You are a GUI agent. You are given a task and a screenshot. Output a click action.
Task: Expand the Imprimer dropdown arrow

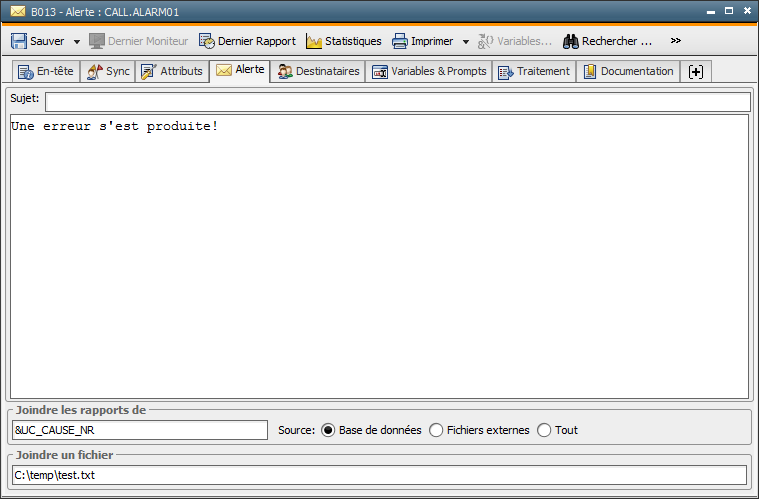[x=466, y=42]
